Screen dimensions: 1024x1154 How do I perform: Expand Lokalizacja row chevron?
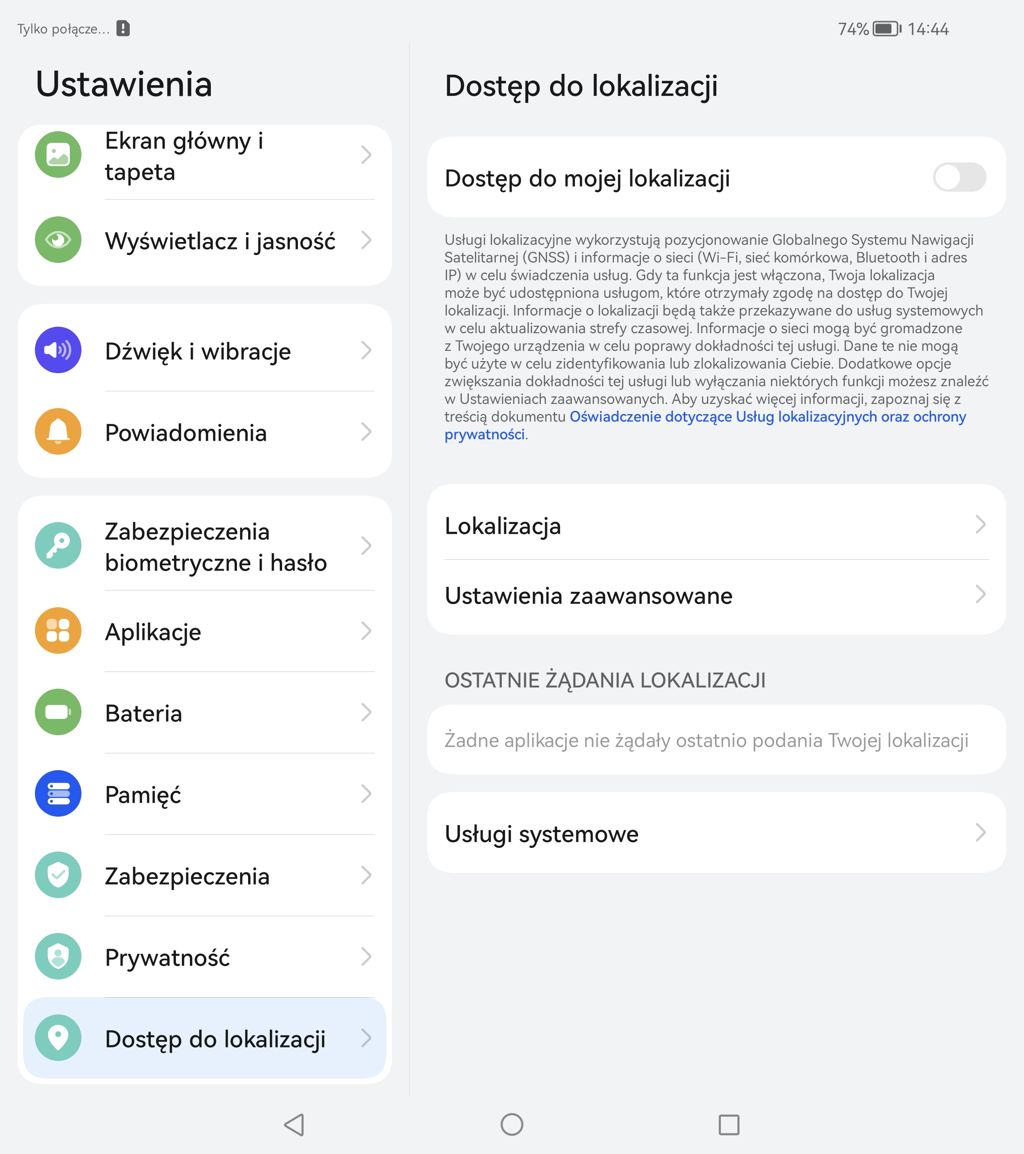point(980,525)
